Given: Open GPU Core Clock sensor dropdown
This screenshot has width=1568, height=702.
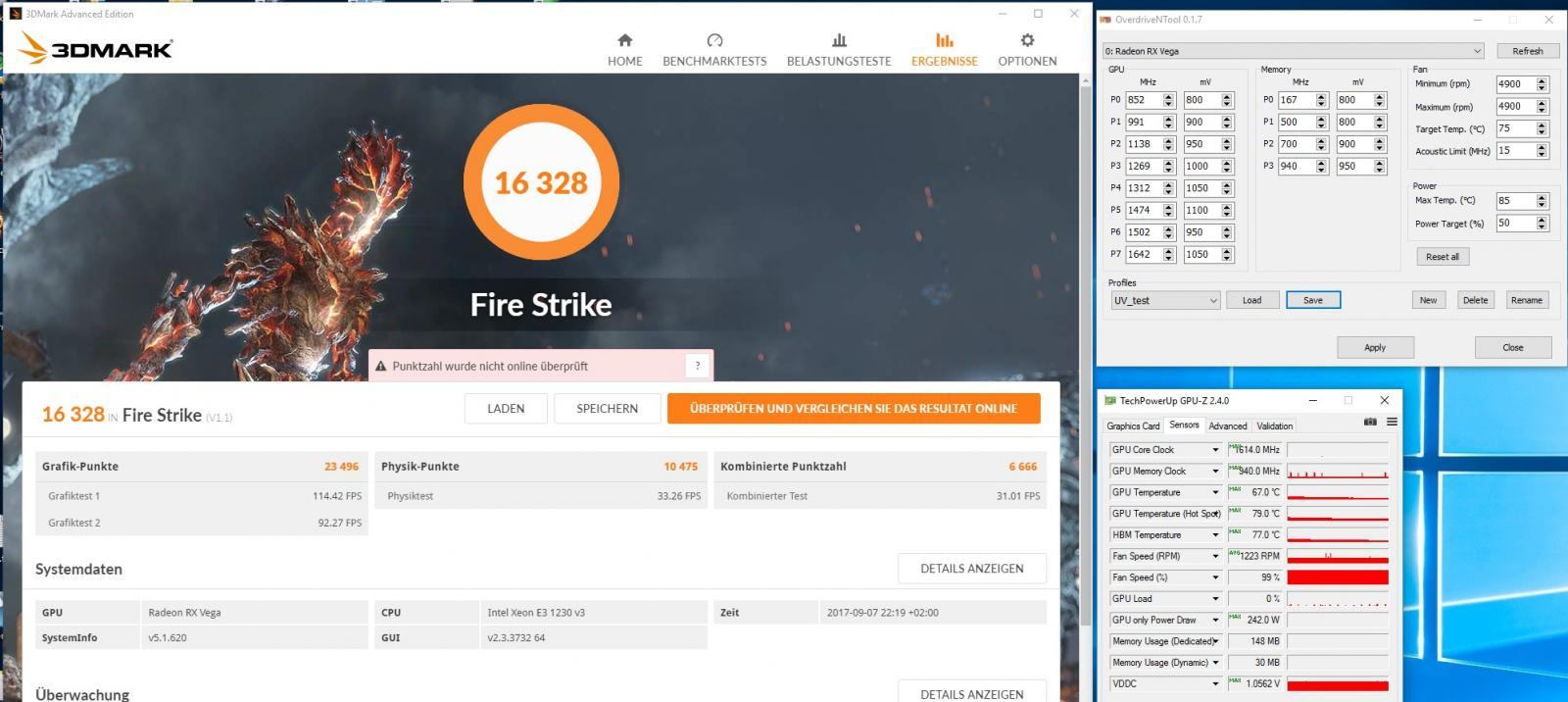Looking at the screenshot, I should (x=1215, y=450).
